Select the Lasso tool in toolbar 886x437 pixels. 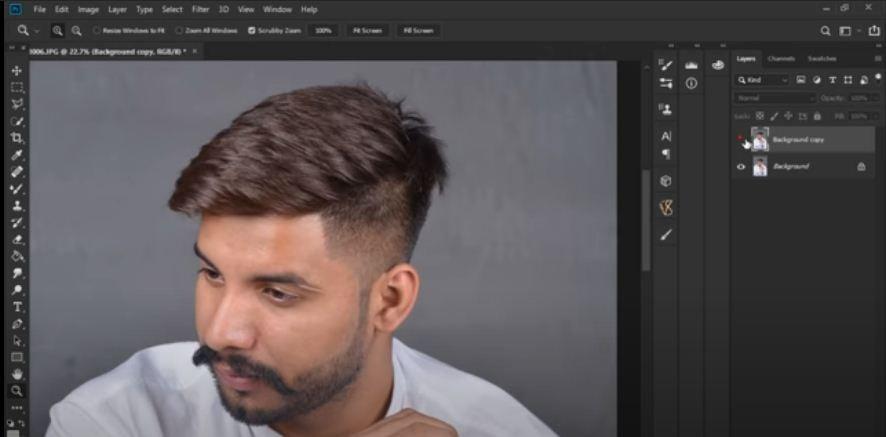17,105
